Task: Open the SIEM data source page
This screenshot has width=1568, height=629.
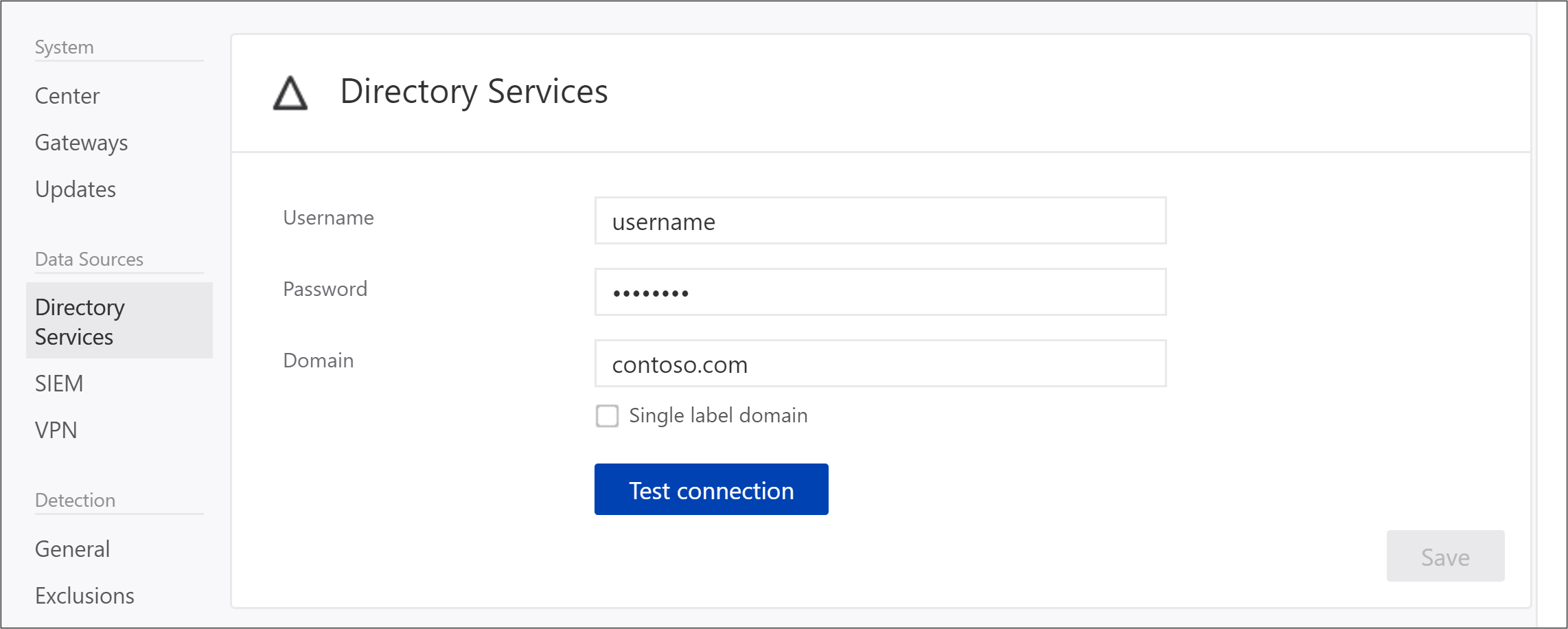Action: 59,383
